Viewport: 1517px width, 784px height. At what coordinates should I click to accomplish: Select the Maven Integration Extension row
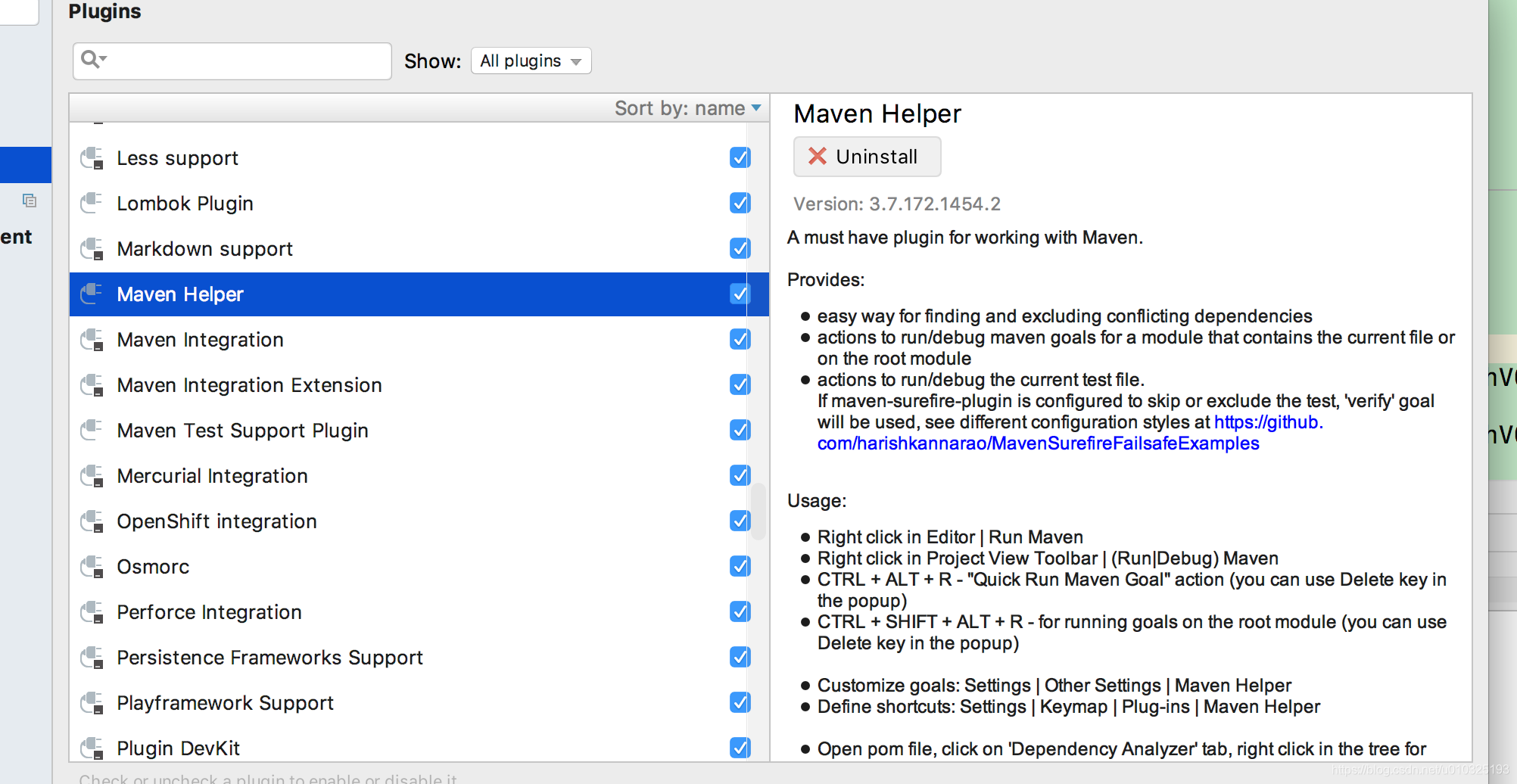(x=419, y=385)
